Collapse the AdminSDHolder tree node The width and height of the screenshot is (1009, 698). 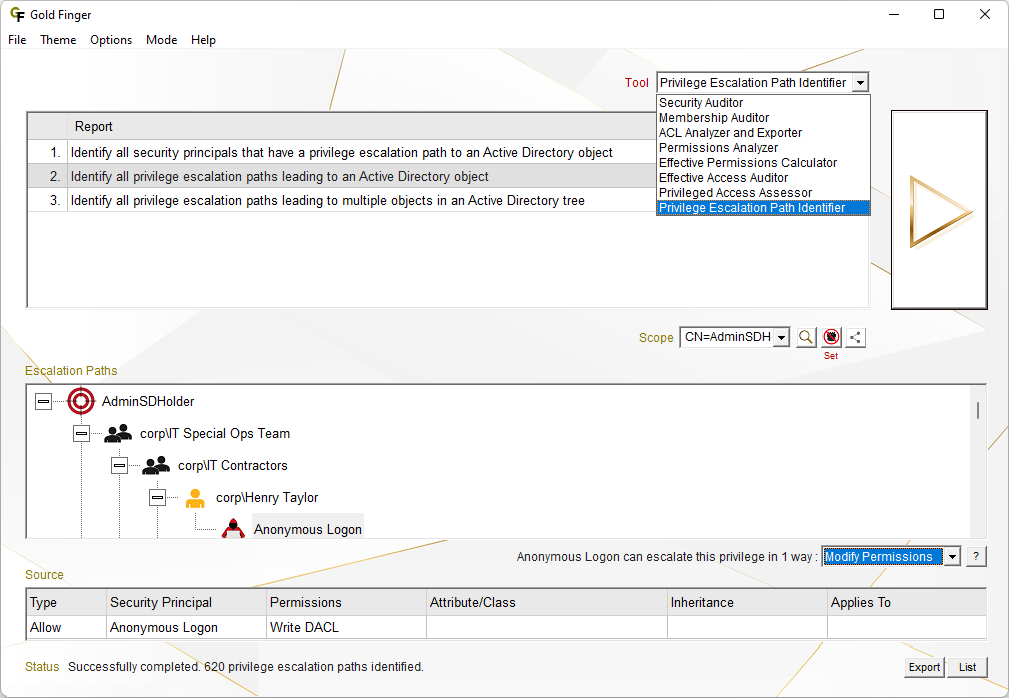43,401
